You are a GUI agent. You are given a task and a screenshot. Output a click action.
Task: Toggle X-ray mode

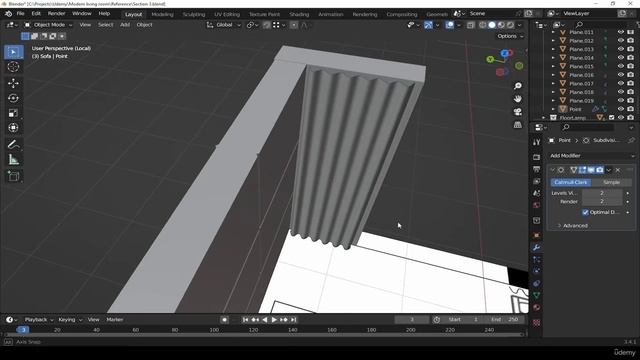coord(471,25)
